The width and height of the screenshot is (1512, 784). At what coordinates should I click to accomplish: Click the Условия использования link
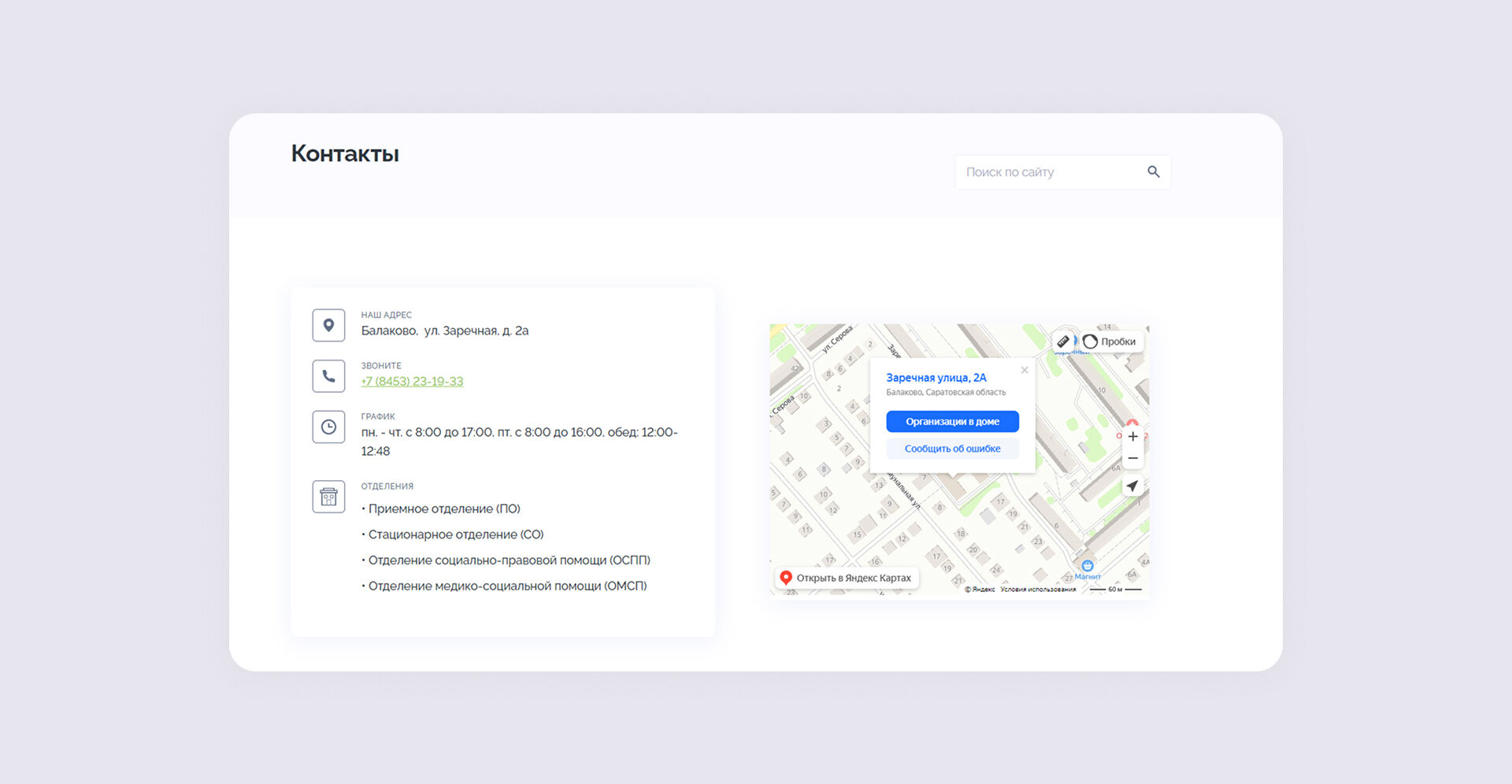pyautogui.click(x=1037, y=590)
